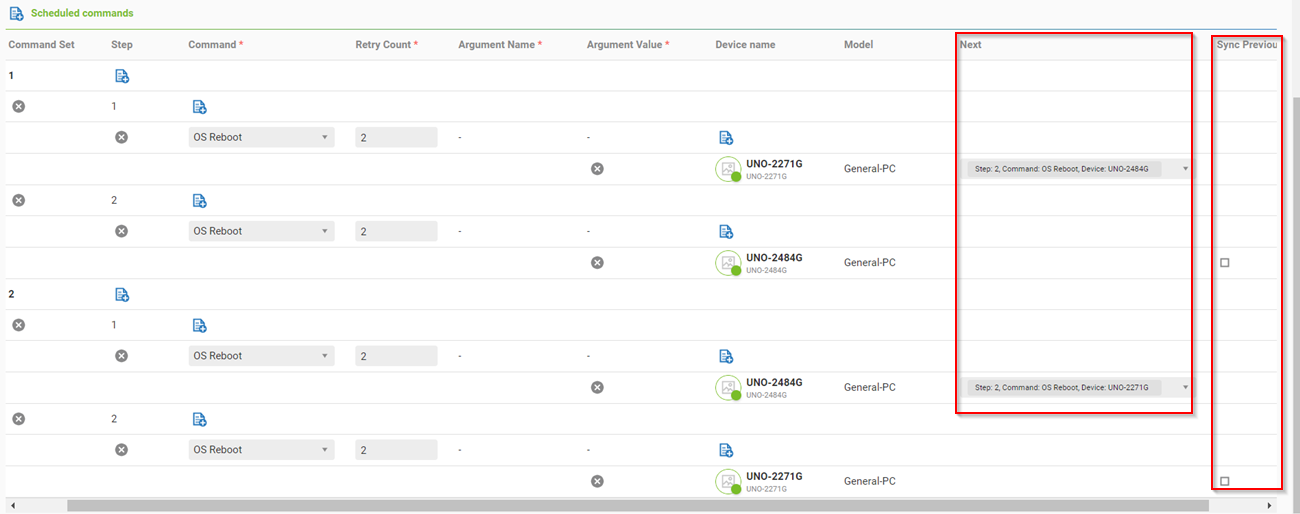Delete OS Reboot command in set 2 step 1
Image resolution: width=1300 pixels, height=514 pixels.
click(x=121, y=356)
